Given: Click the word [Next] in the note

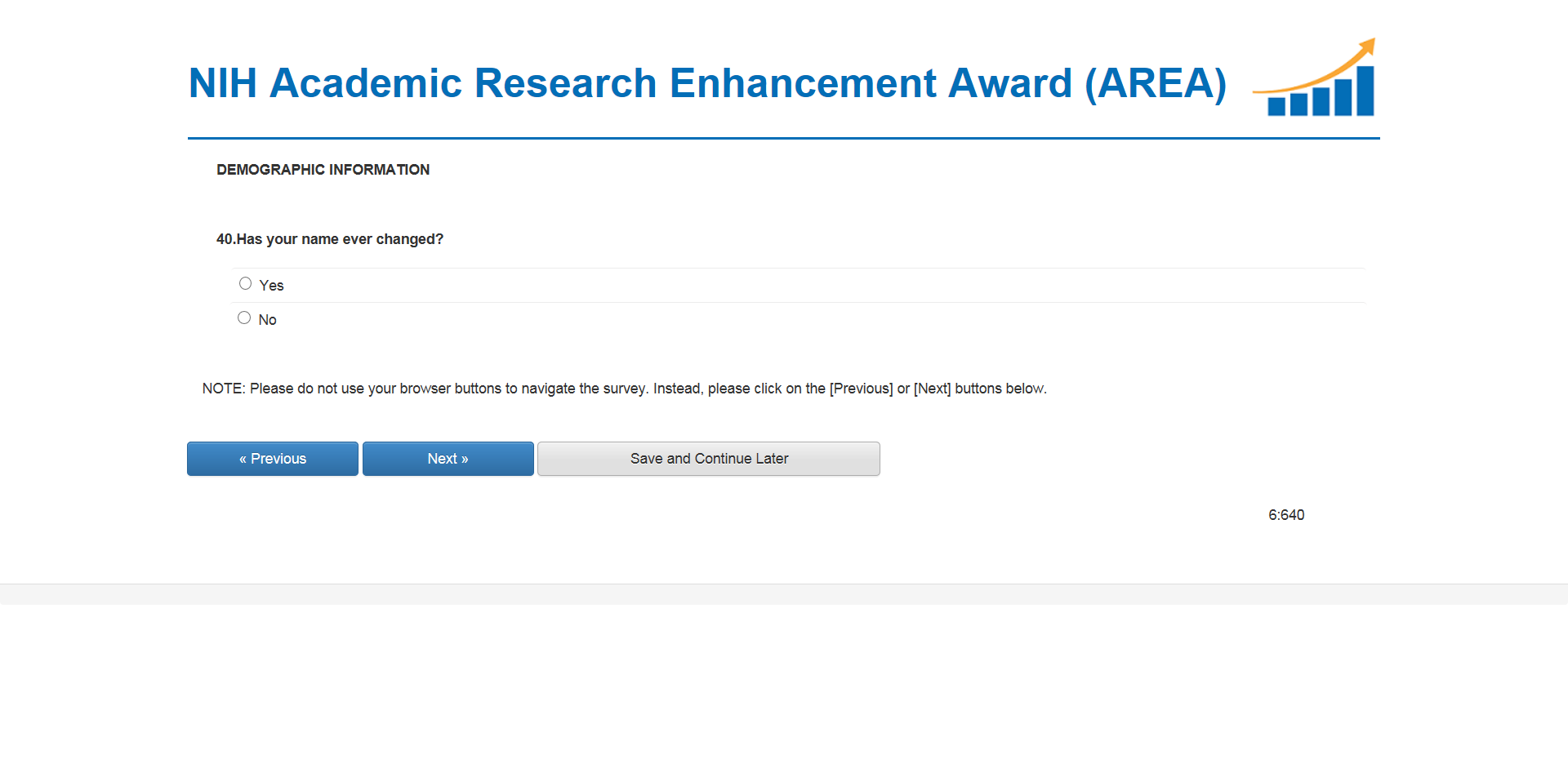Looking at the screenshot, I should pyautogui.click(x=932, y=389).
